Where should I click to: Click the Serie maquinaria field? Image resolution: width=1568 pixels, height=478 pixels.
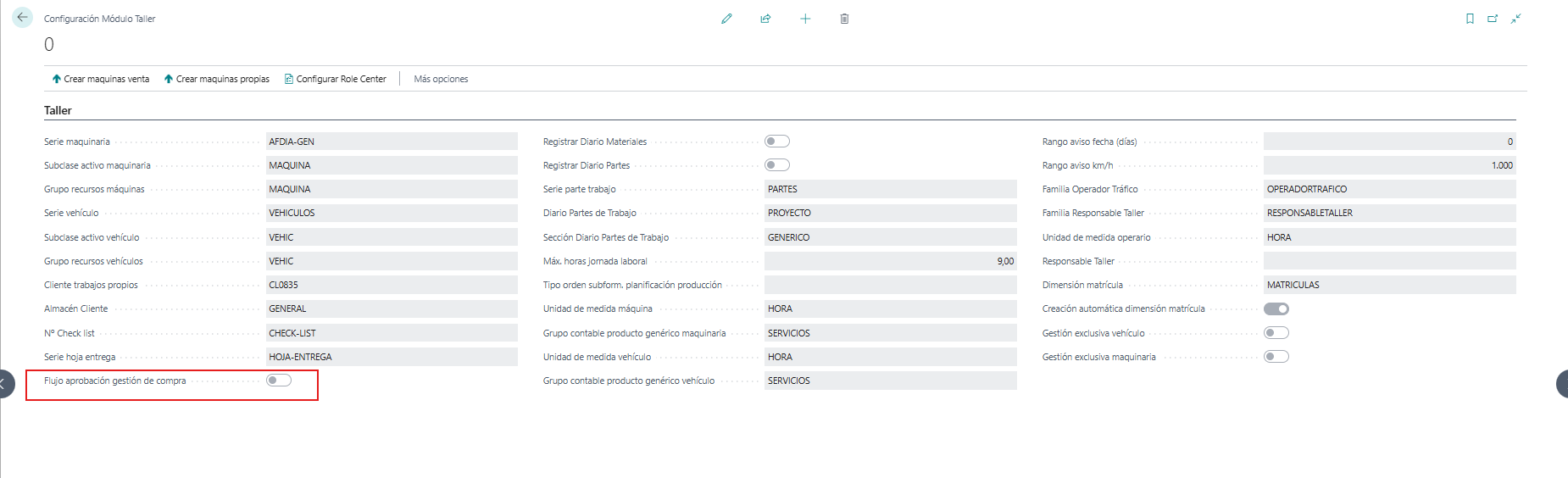click(x=392, y=142)
